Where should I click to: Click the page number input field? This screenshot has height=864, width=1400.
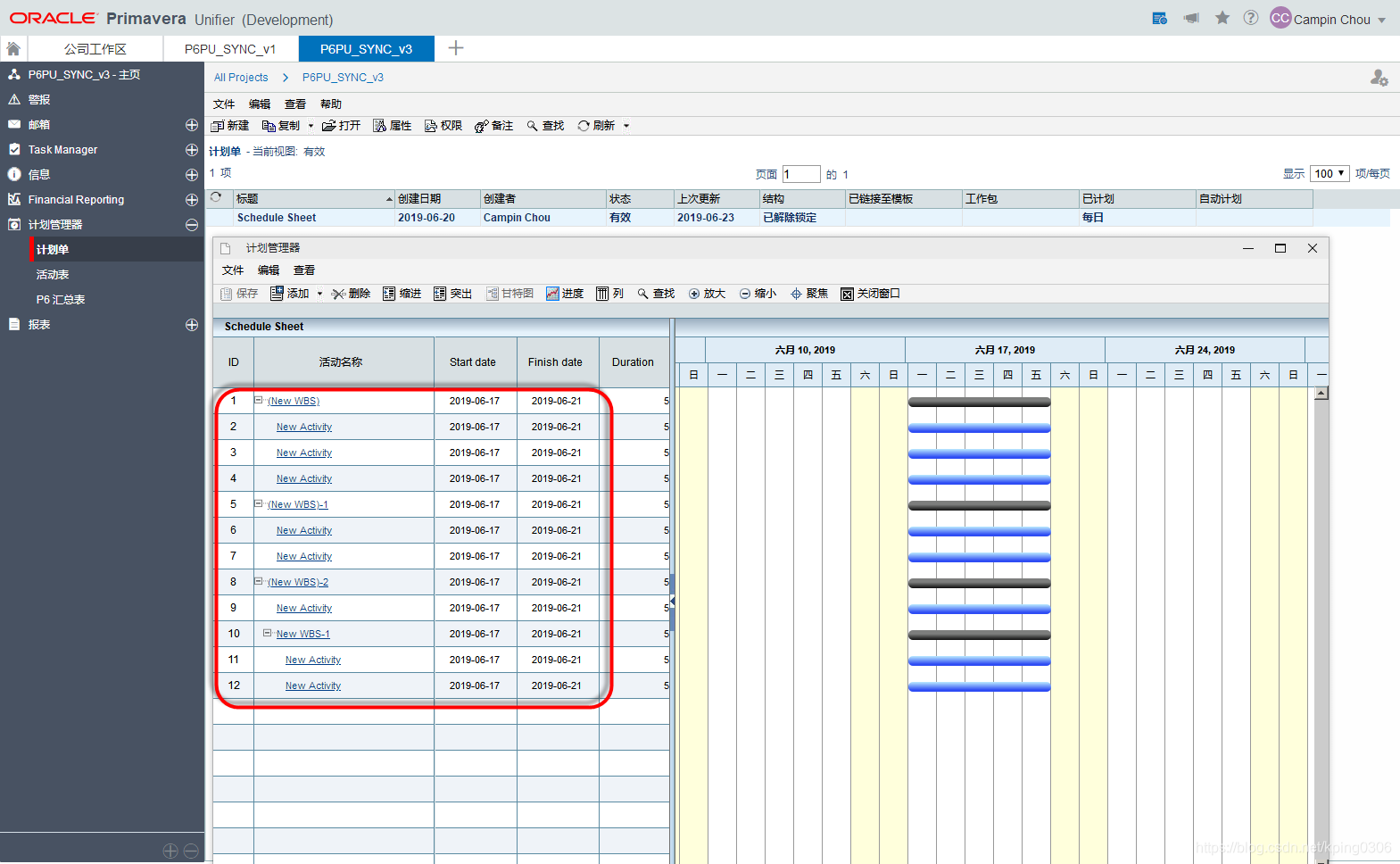[801, 174]
